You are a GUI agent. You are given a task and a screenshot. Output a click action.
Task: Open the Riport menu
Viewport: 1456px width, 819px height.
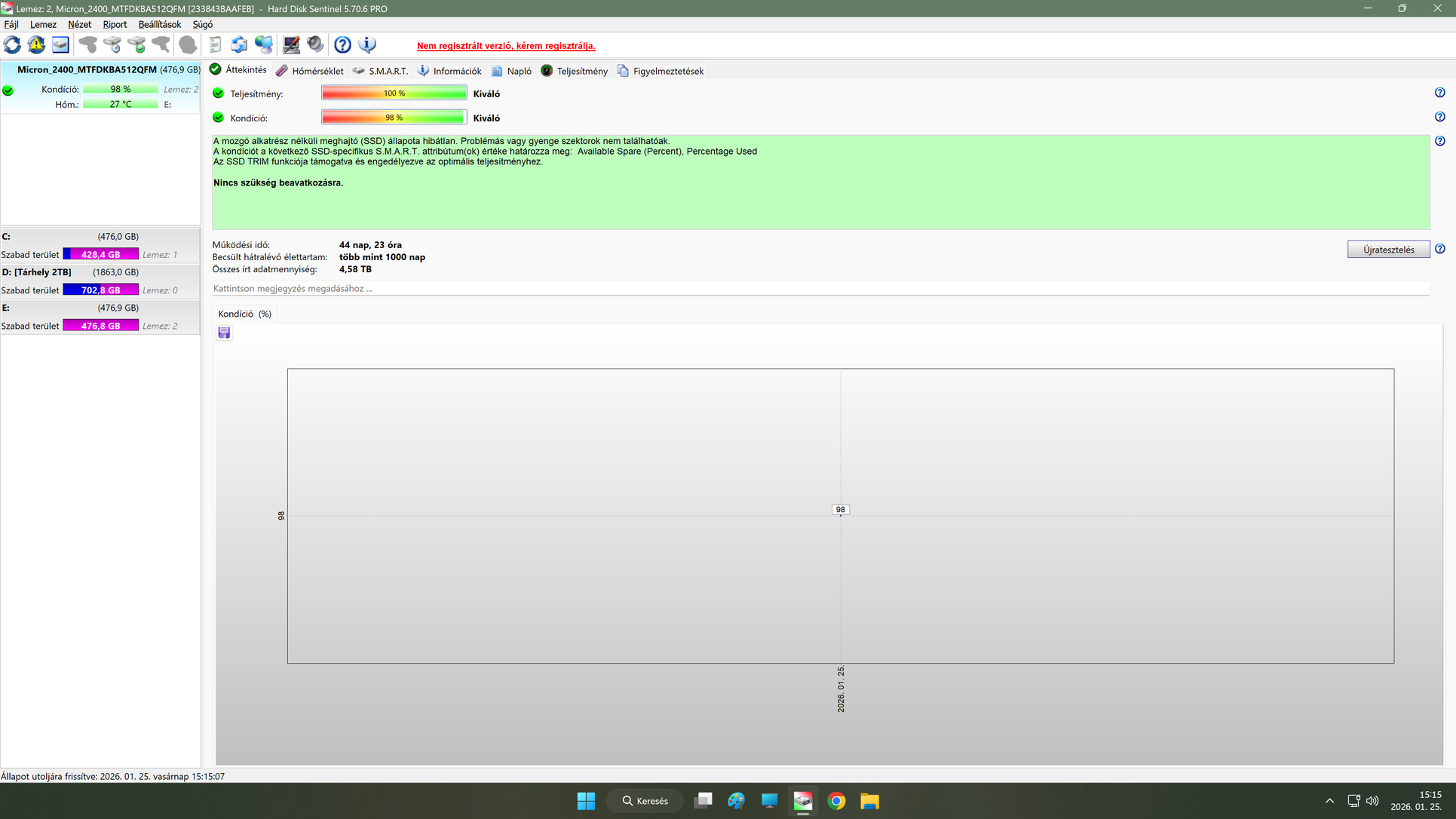[115, 24]
